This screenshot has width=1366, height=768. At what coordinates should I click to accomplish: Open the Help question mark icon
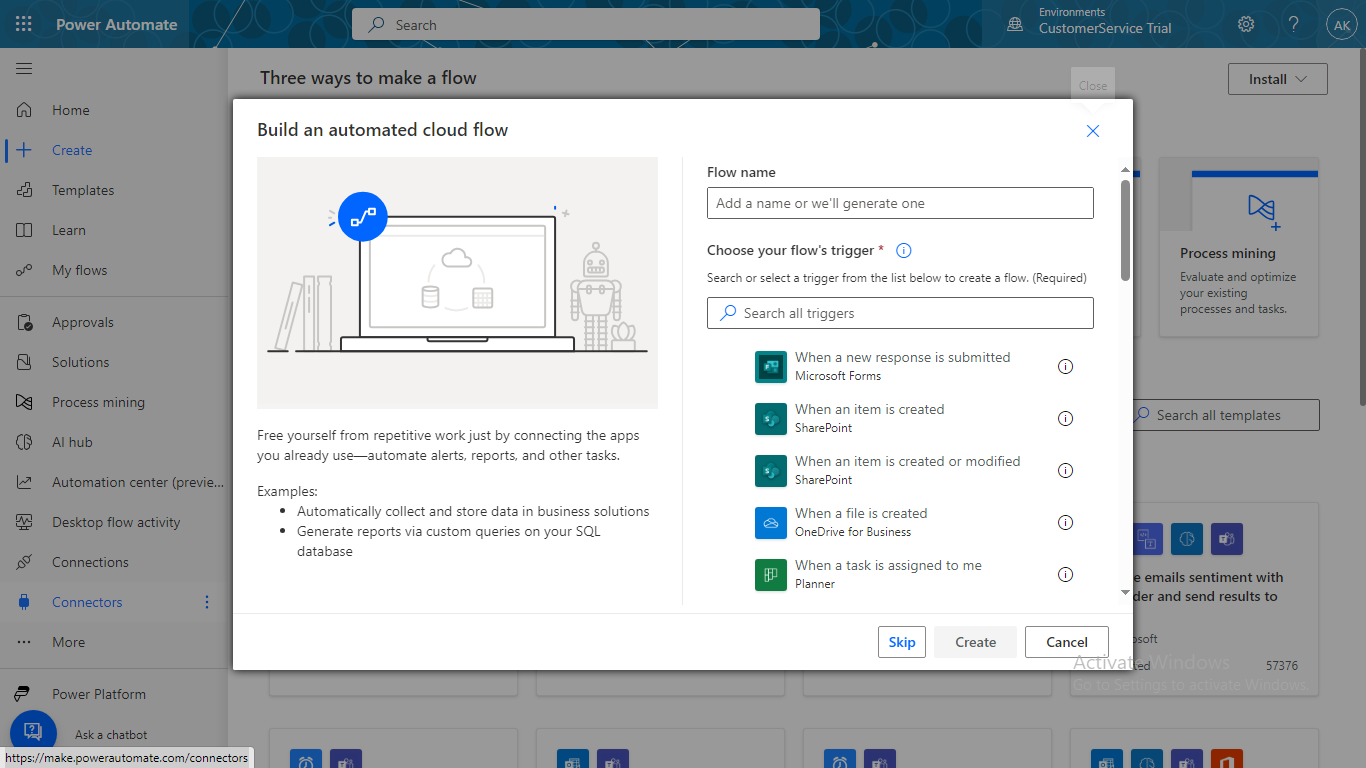point(1293,24)
